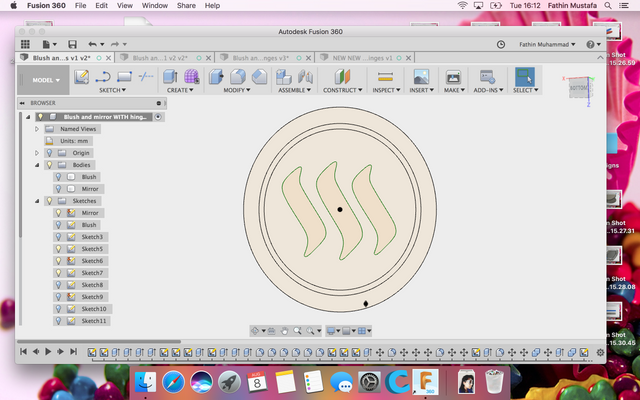Image resolution: width=640 pixels, height=400 pixels.
Task: Select Sketch11 in the browser
Action: point(94,321)
